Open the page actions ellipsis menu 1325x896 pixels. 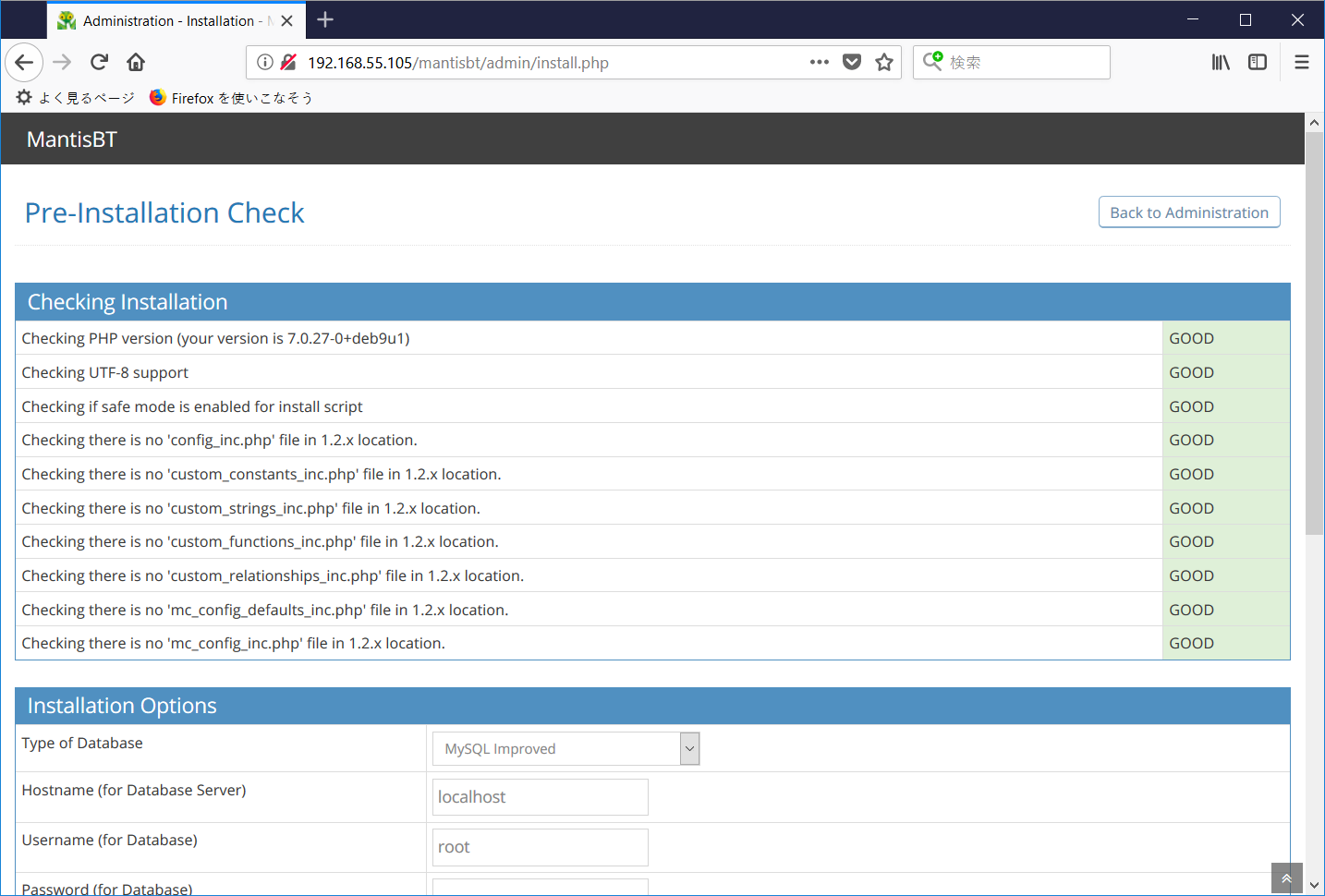coord(819,62)
